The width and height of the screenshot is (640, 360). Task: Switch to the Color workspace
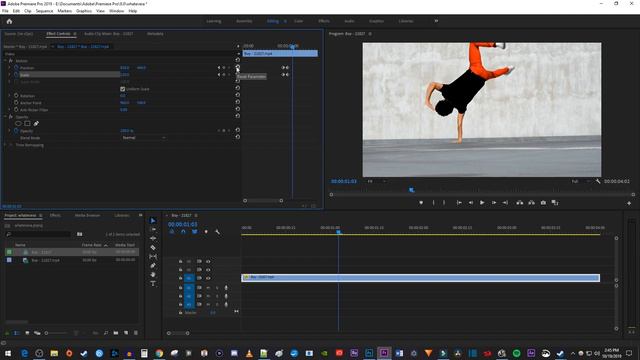(x=298, y=21)
